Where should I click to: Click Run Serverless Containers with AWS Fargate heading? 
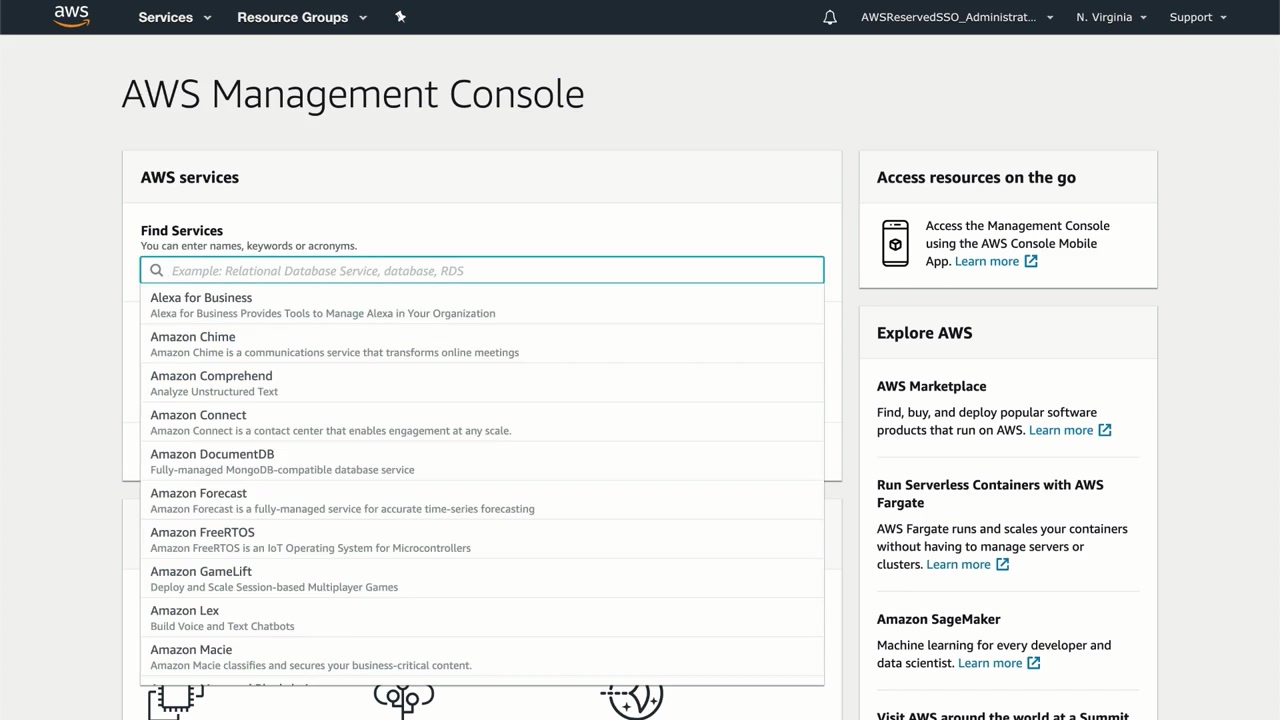point(990,494)
